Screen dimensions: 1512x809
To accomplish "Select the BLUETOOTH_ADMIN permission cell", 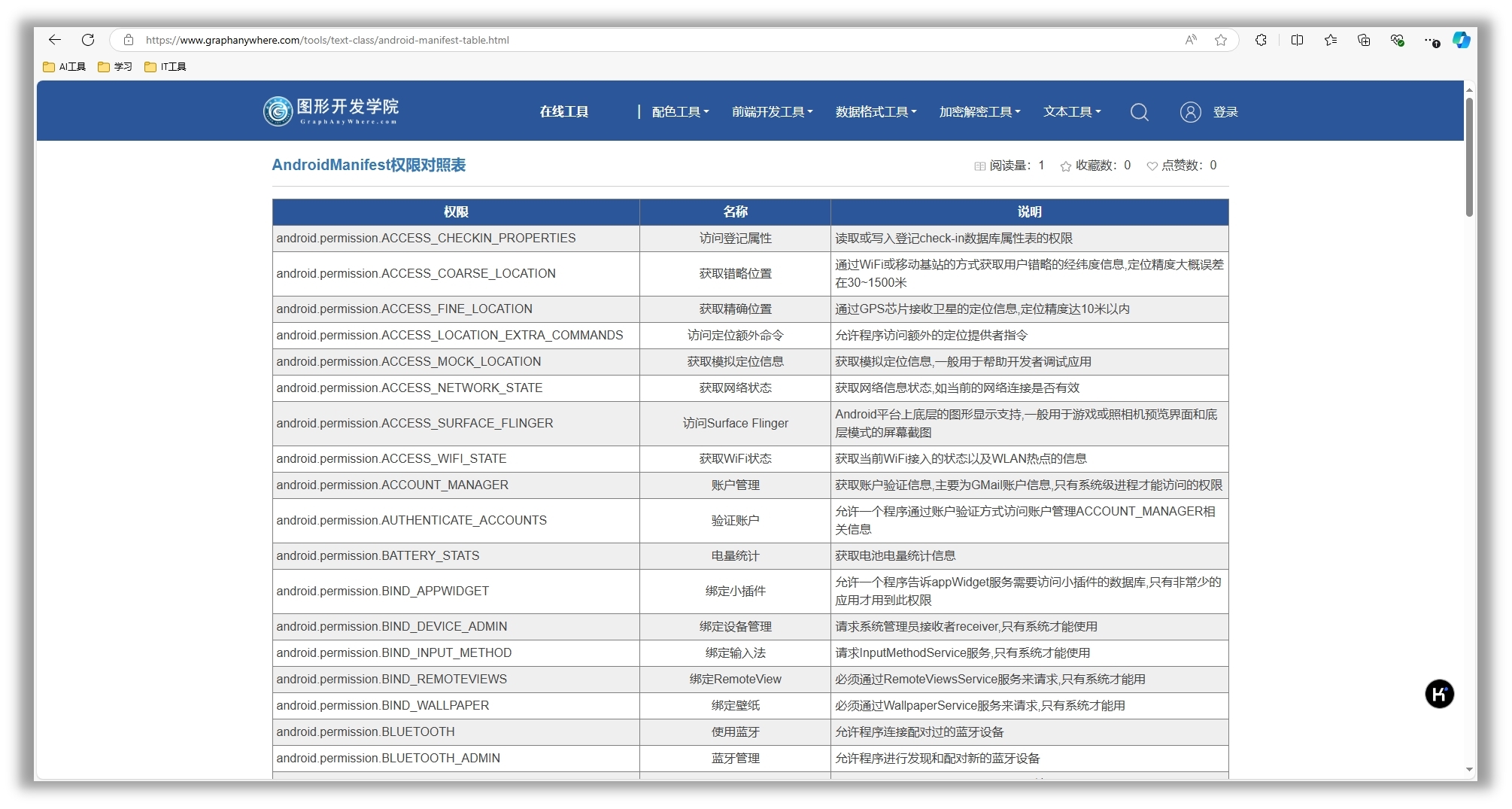I will tap(456, 759).
